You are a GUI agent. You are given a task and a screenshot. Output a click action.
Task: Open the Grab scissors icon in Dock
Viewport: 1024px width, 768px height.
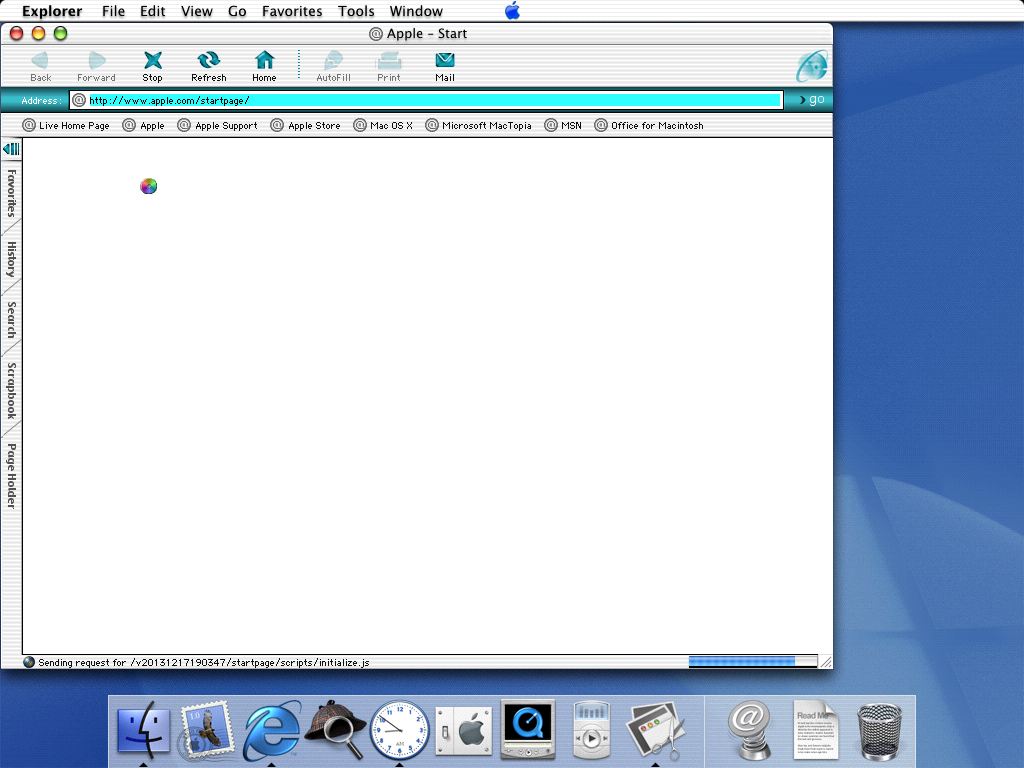click(656, 730)
